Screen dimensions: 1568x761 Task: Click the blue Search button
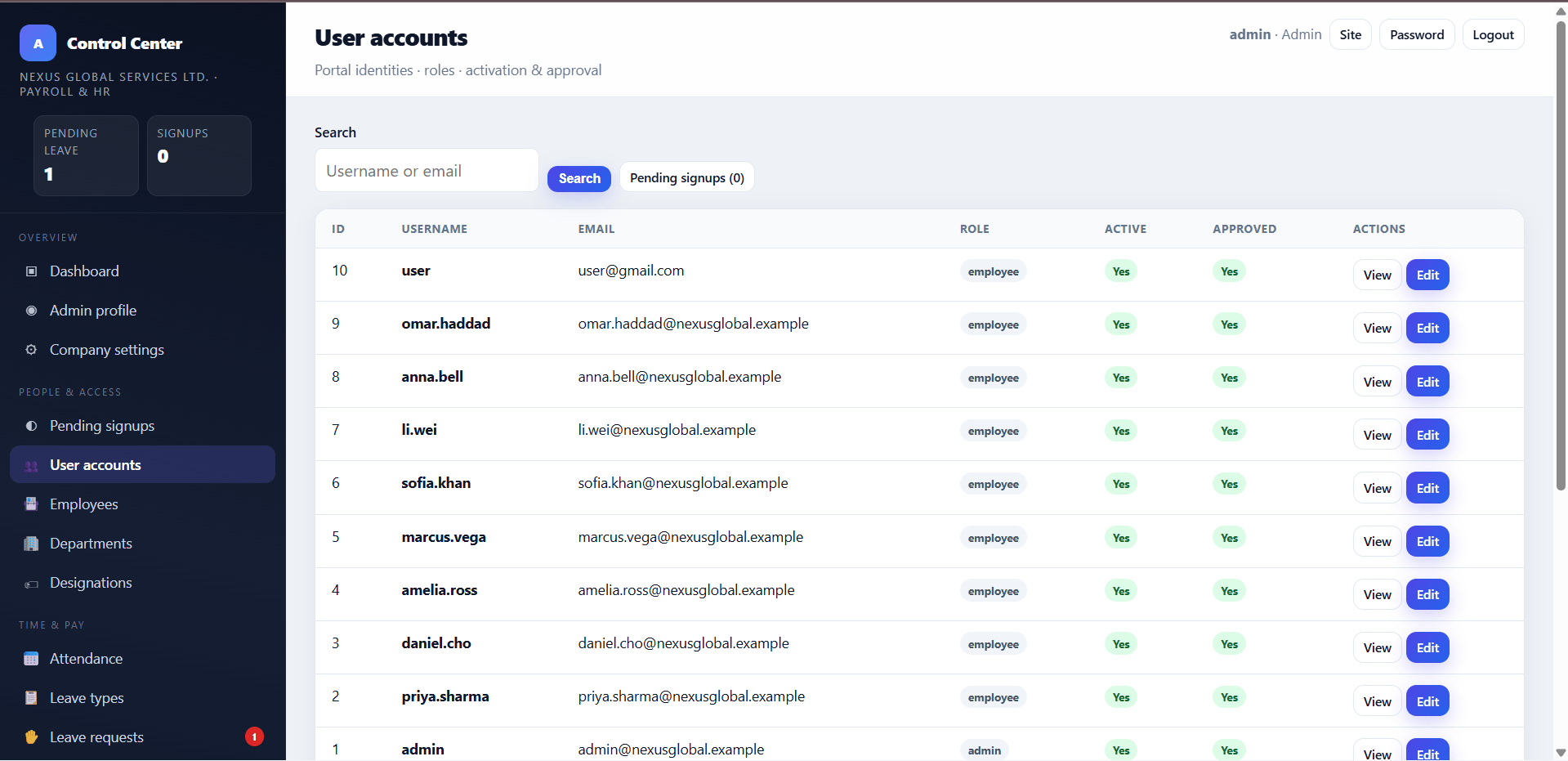click(579, 178)
